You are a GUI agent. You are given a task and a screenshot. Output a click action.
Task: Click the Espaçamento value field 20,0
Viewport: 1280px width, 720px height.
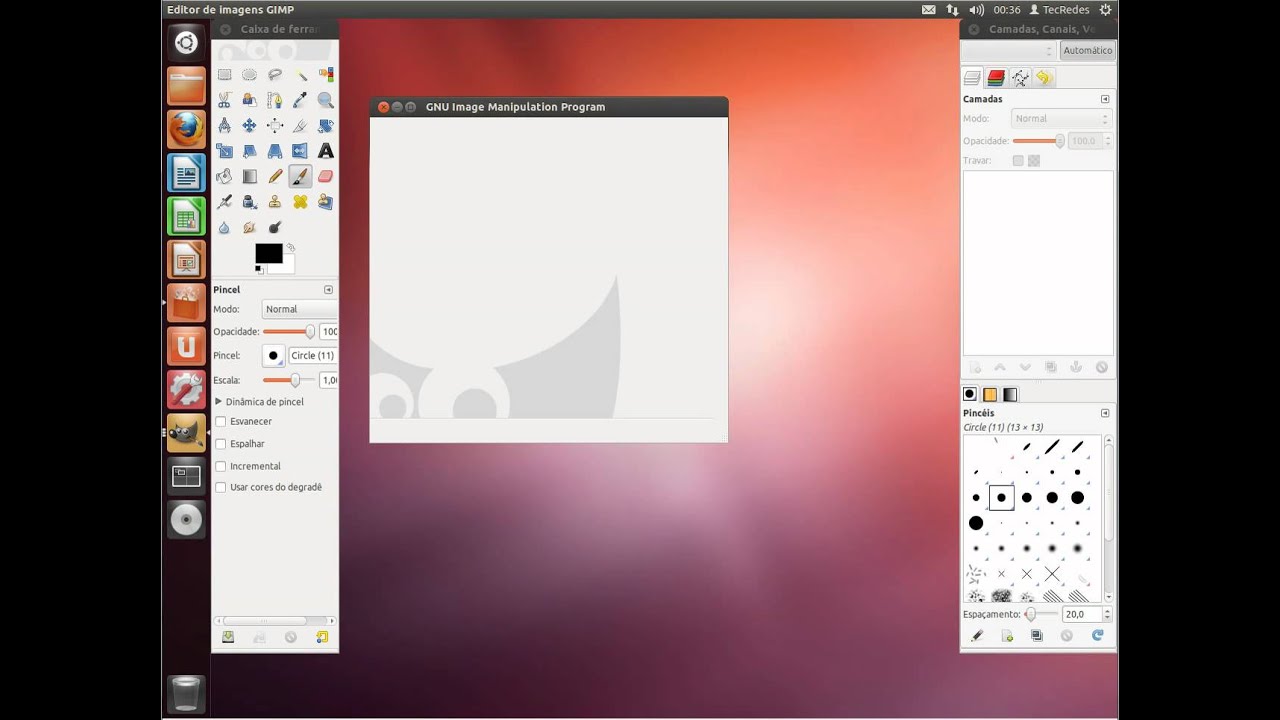point(1081,614)
